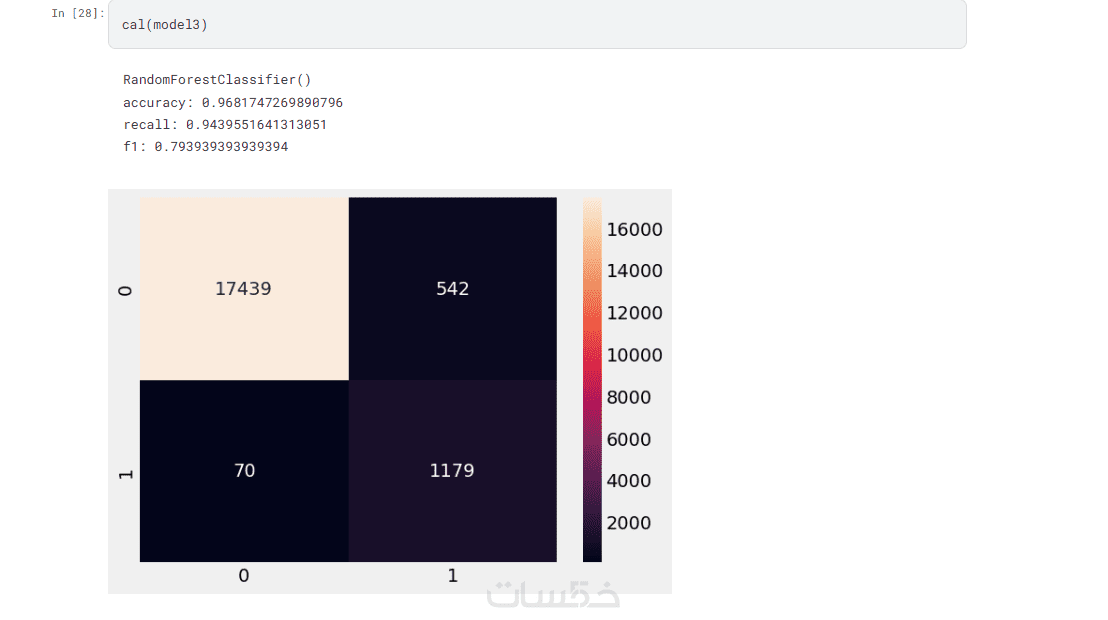This screenshot has width=1108, height=620.
Task: Select the In [28] cell prompt
Action: pyautogui.click(x=78, y=13)
